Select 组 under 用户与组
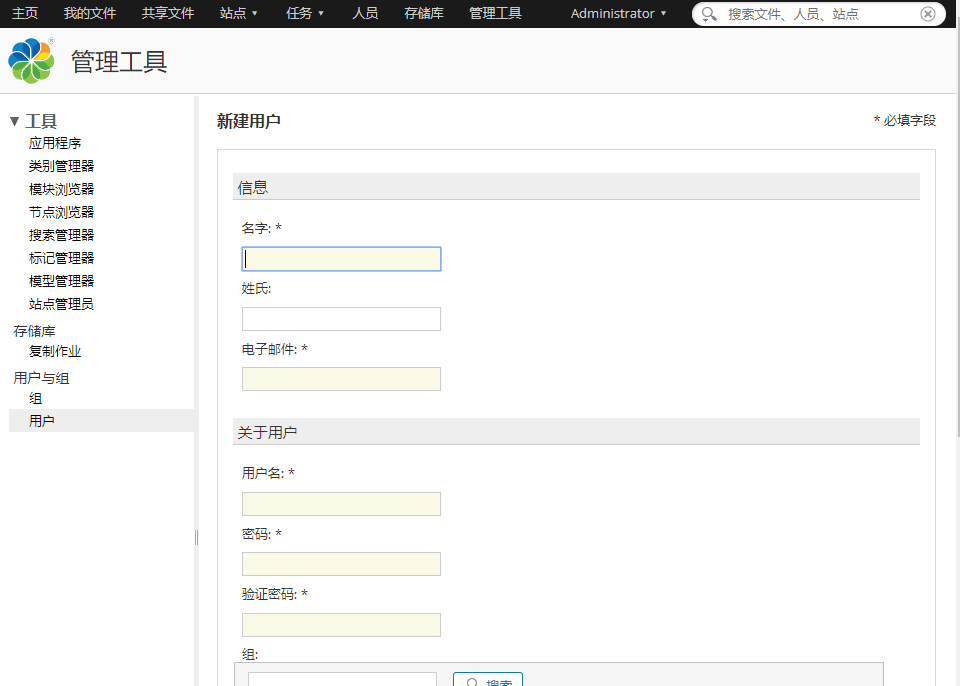Screen dimensions: 960x686 click(x=36, y=398)
